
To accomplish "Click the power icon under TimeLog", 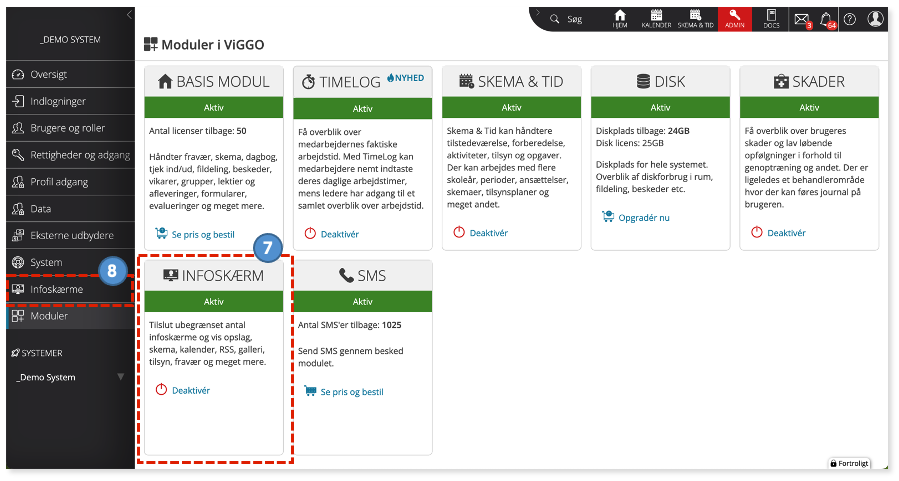I will [x=310, y=233].
